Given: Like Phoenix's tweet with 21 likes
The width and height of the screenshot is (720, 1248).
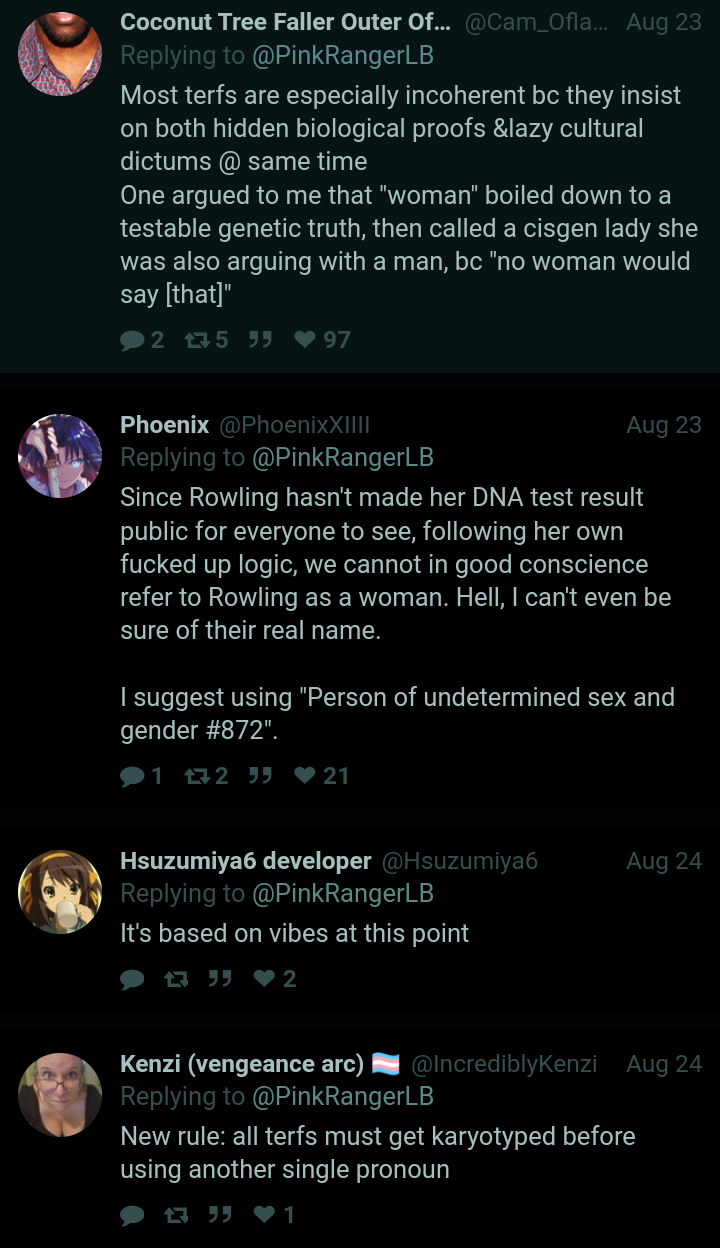Looking at the screenshot, I should pos(305,776).
